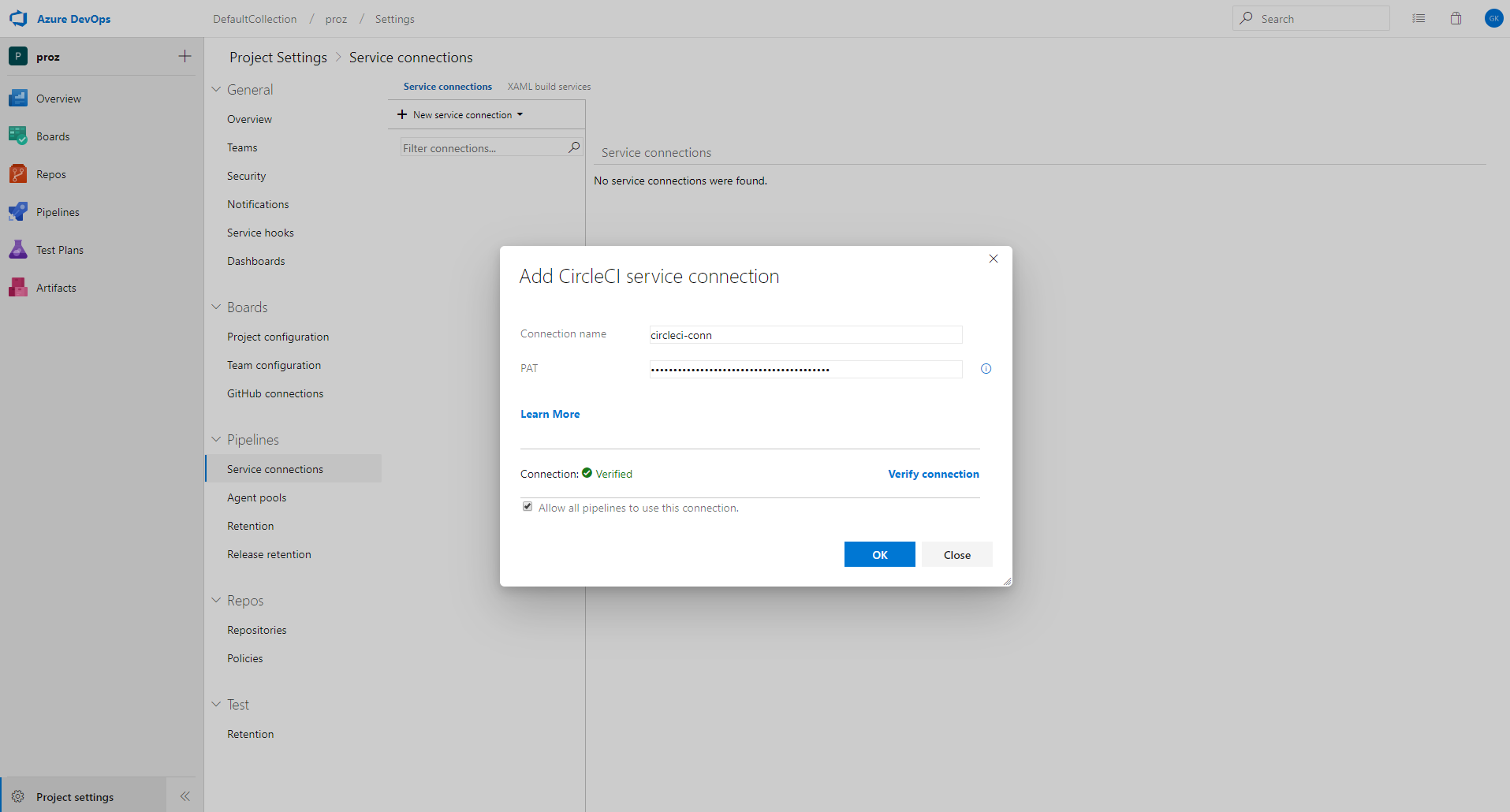Open the Notifications settings page

tap(258, 204)
